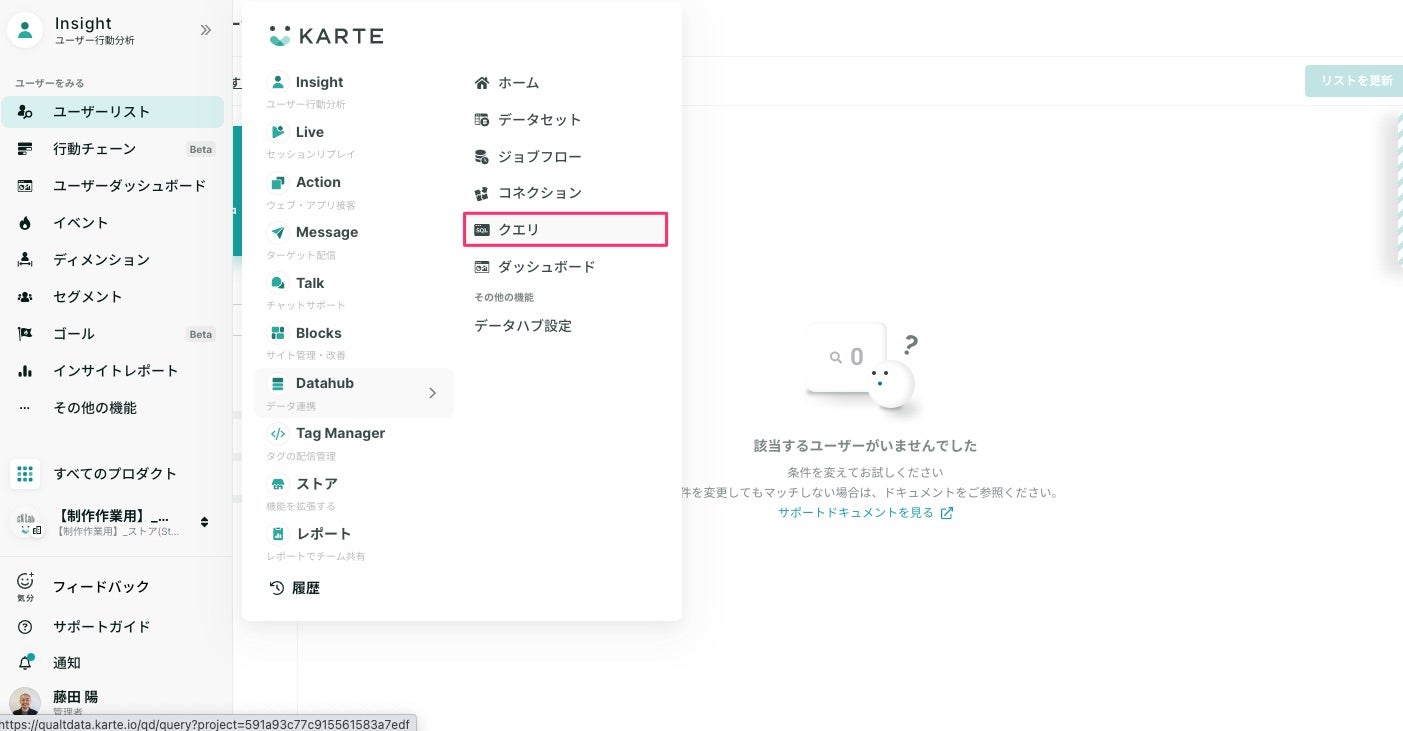This screenshot has width=1403, height=731.
Task: Click the インサイトレポート chart icon
Action: click(26, 371)
